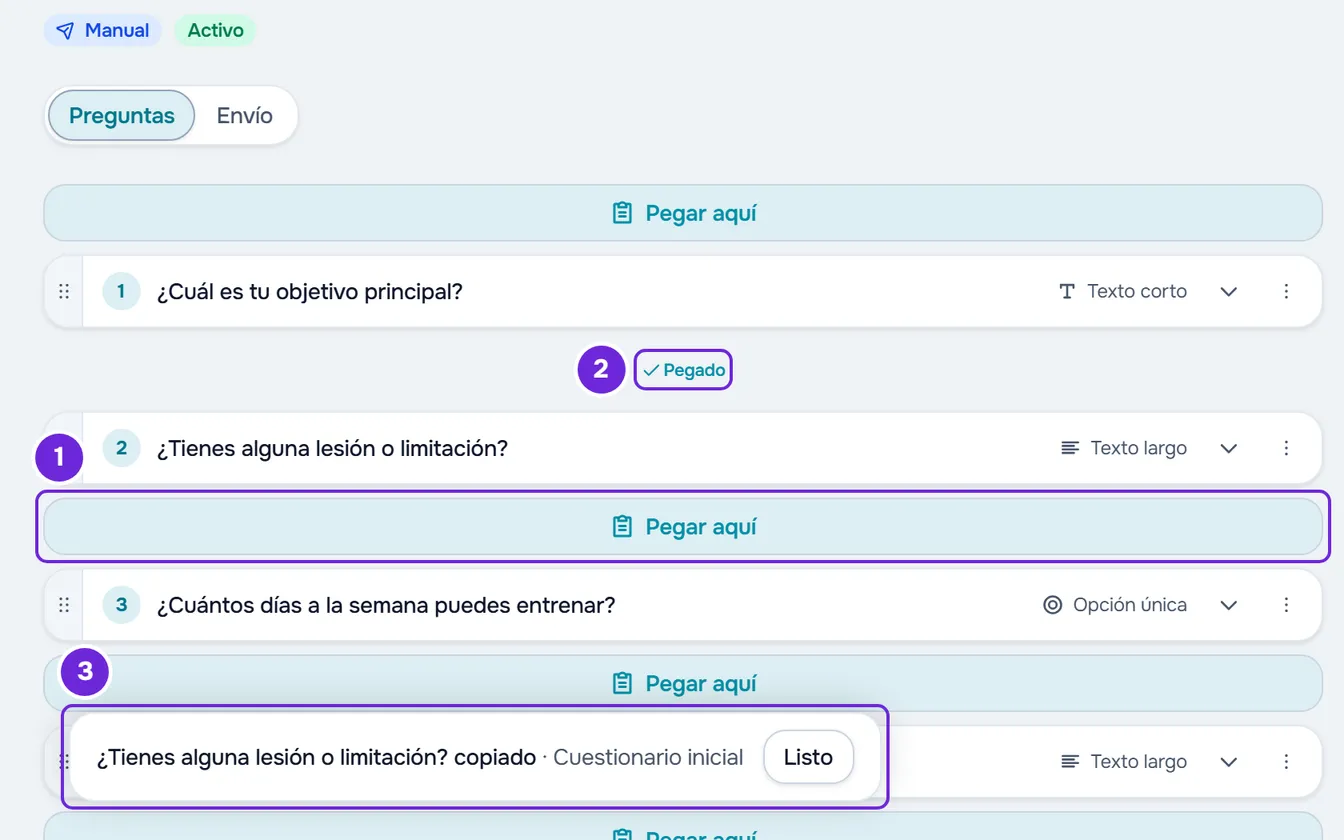Click the "Opción única" type on question 3
The image size is (1344, 840).
tap(1115, 605)
